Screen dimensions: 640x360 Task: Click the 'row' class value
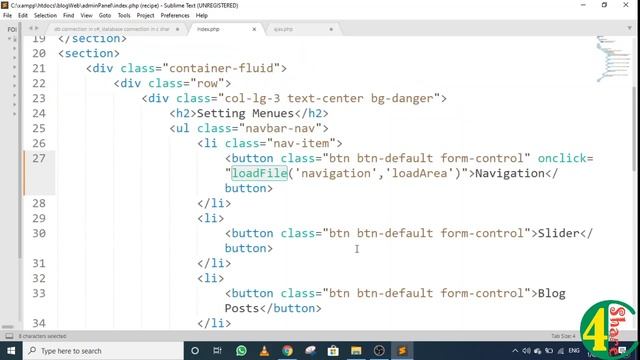click(207, 83)
